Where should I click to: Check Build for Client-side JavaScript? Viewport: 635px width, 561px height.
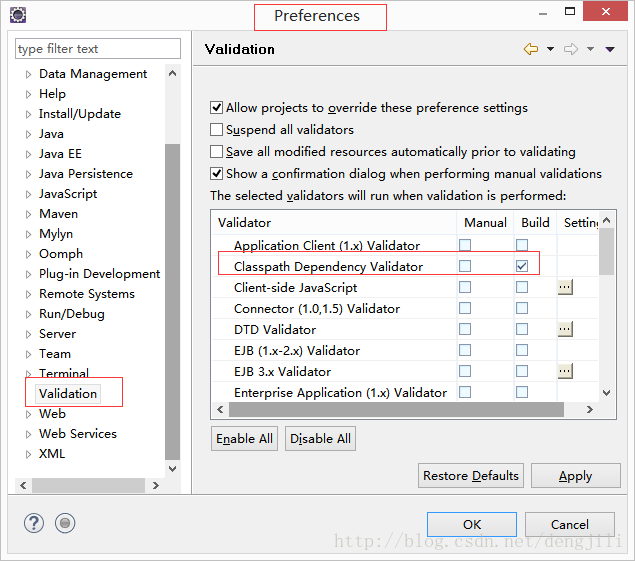pos(522,287)
